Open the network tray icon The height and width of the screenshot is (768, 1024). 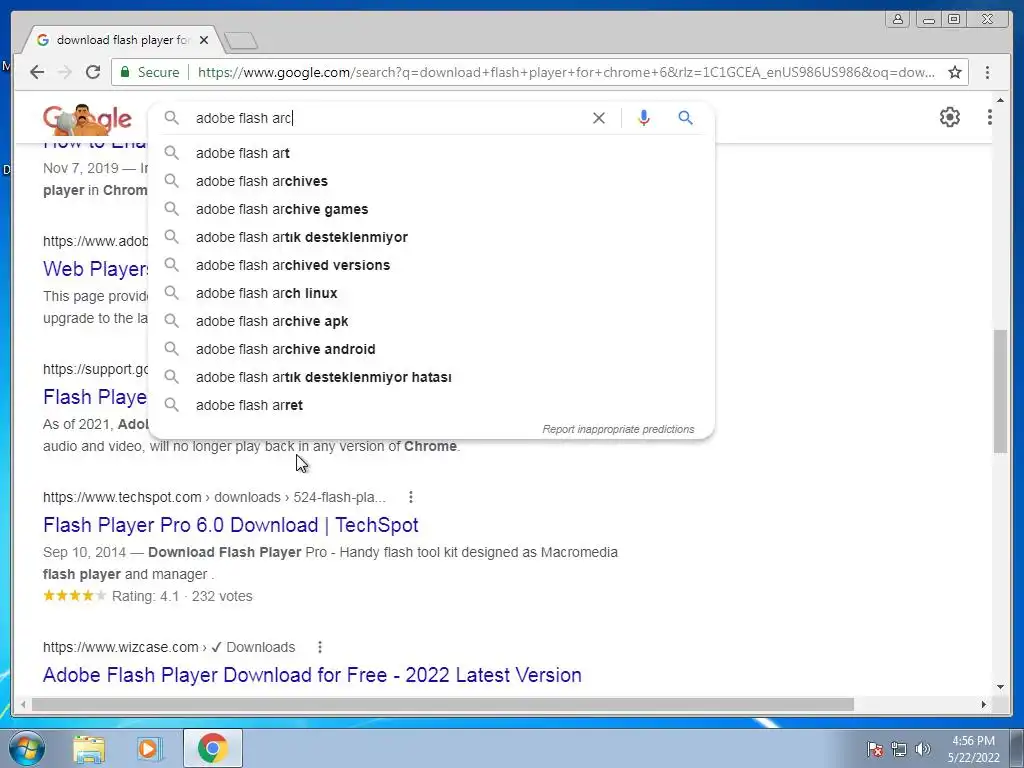899,749
